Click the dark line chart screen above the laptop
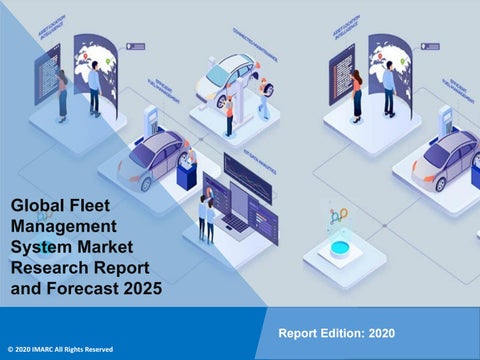The height and width of the screenshot is (360, 480). pyautogui.click(x=248, y=178)
